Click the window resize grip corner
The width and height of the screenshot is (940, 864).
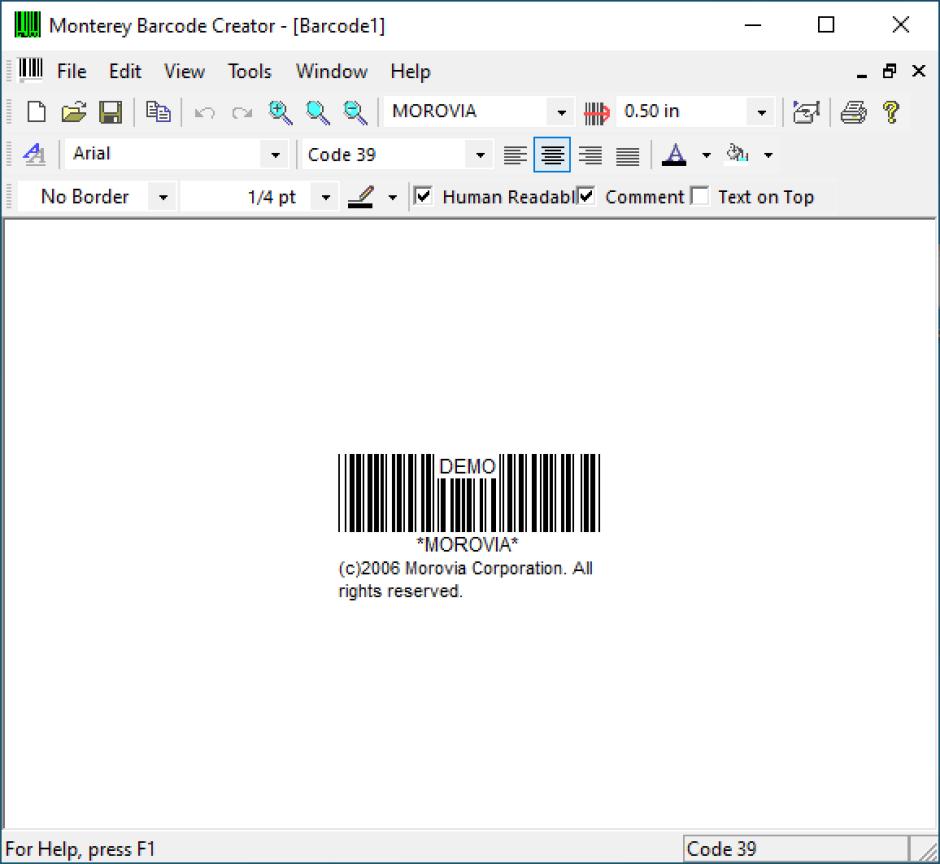click(x=926, y=850)
